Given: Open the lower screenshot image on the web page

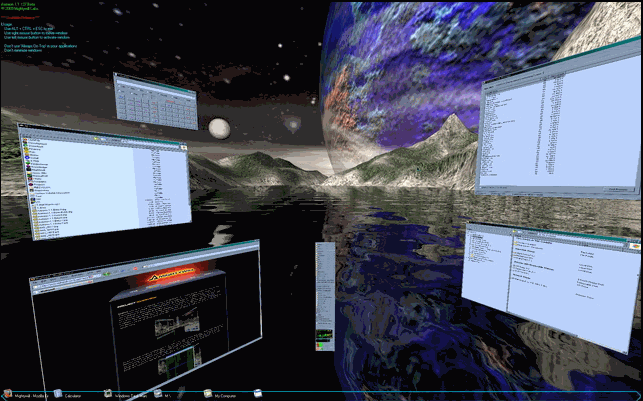Looking at the screenshot, I should (180, 362).
